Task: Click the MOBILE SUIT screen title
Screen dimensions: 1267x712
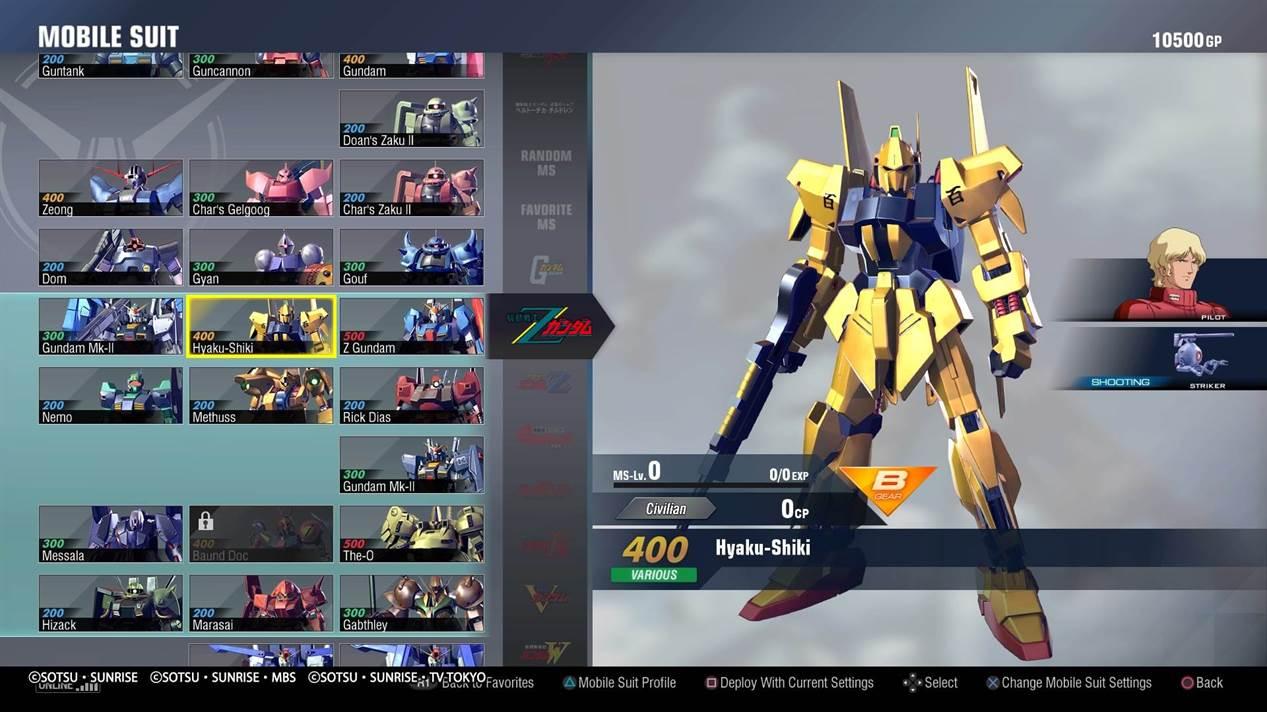Action: pos(108,37)
